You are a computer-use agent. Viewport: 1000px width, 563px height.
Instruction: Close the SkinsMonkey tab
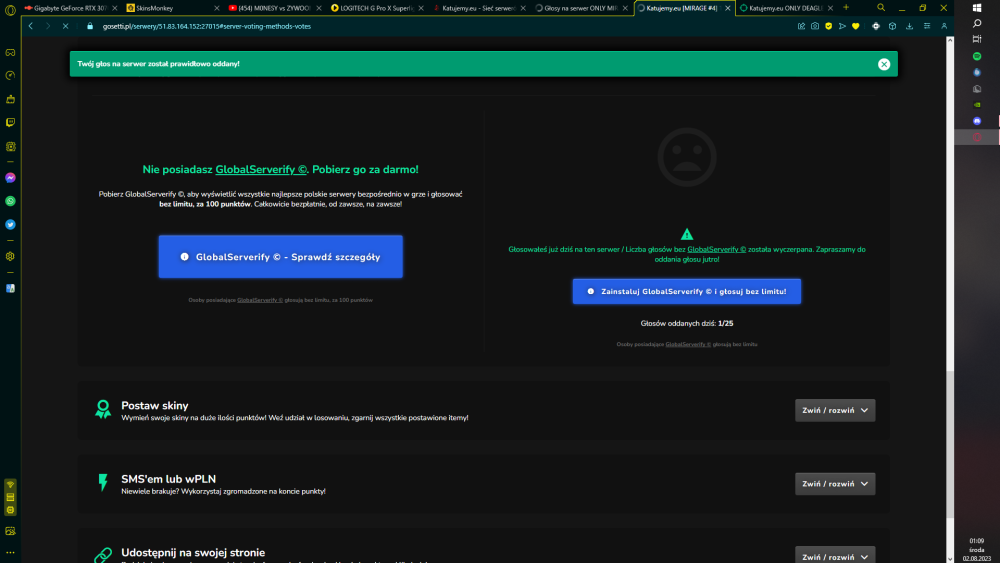[216, 8]
